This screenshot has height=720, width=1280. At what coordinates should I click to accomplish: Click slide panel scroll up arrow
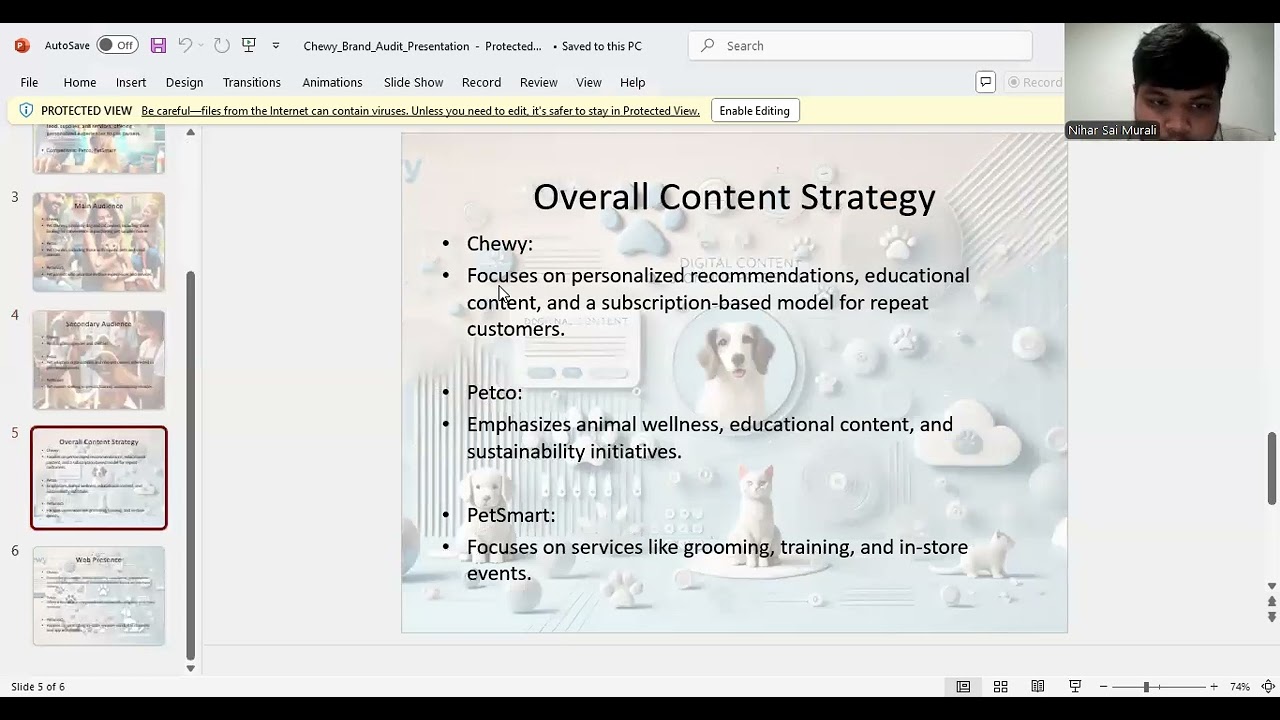click(190, 132)
